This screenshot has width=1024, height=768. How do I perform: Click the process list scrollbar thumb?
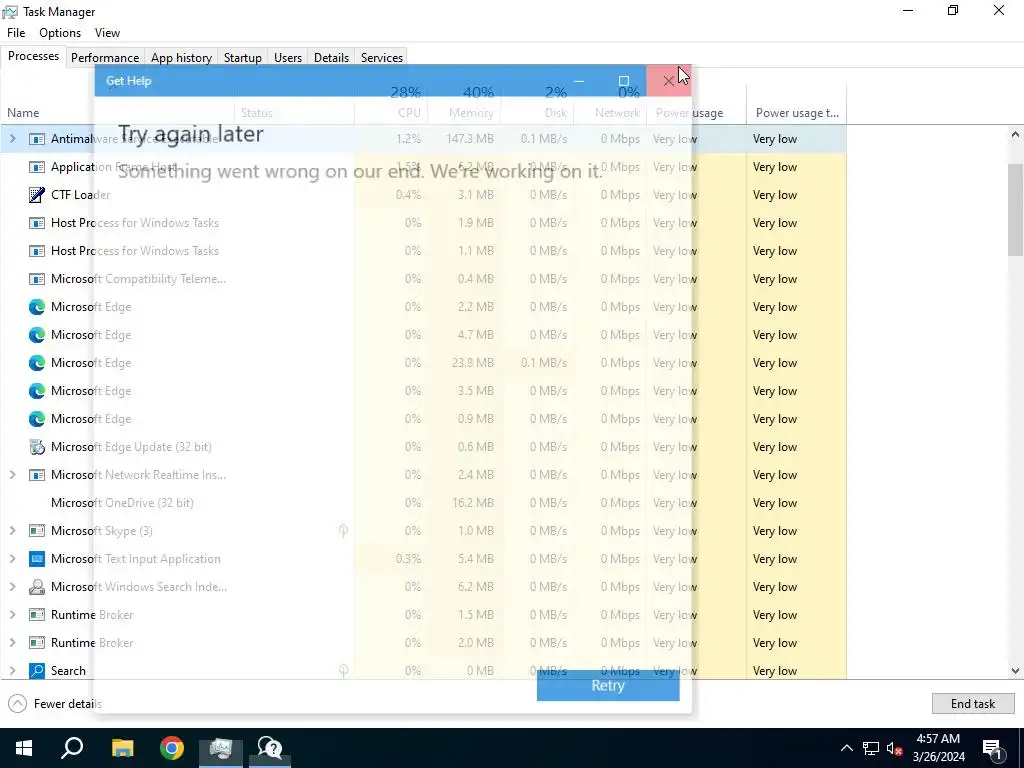pyautogui.click(x=1015, y=209)
